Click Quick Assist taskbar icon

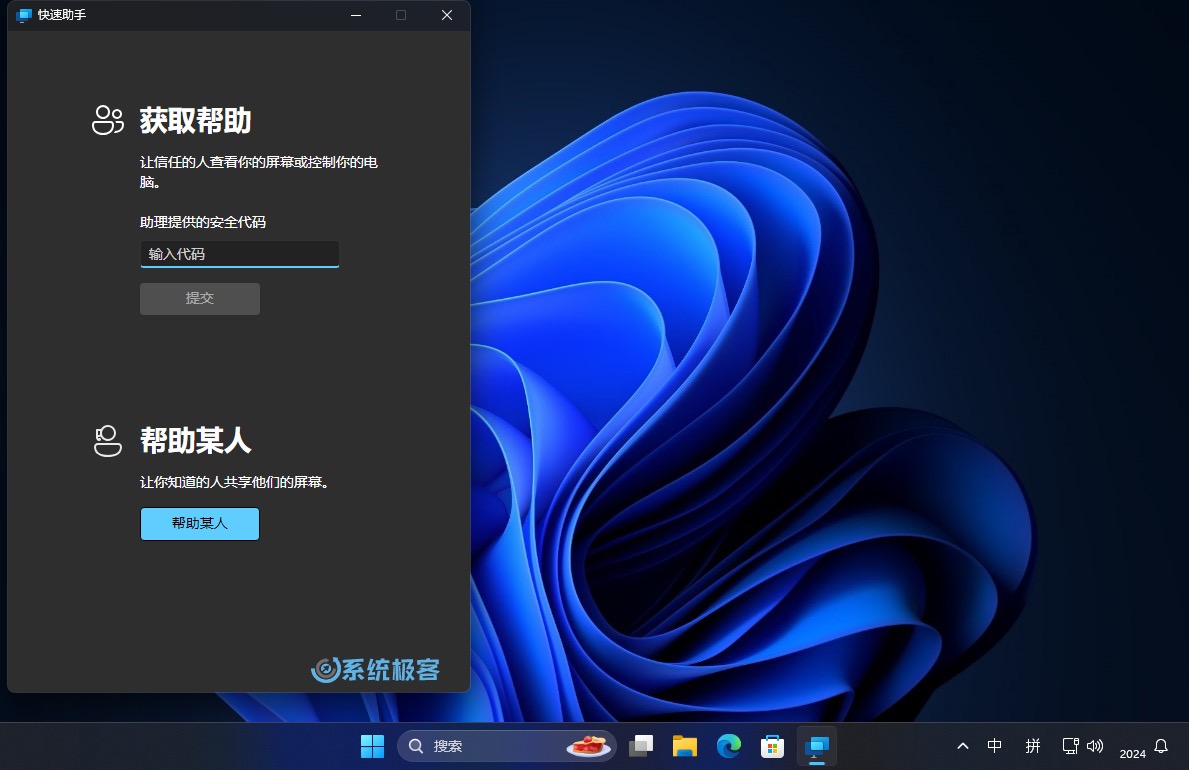coord(817,746)
